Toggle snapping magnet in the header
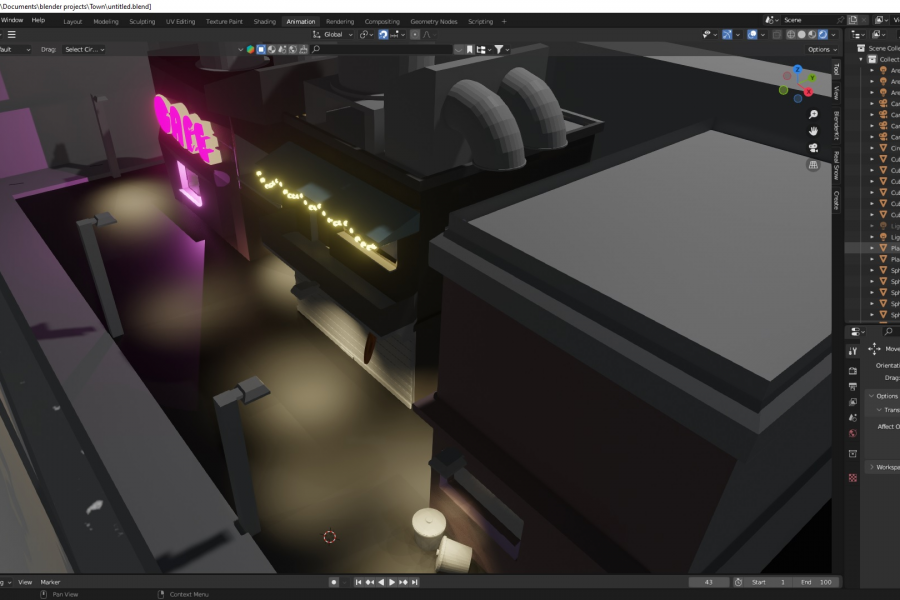Image resolution: width=900 pixels, height=600 pixels. point(383,34)
